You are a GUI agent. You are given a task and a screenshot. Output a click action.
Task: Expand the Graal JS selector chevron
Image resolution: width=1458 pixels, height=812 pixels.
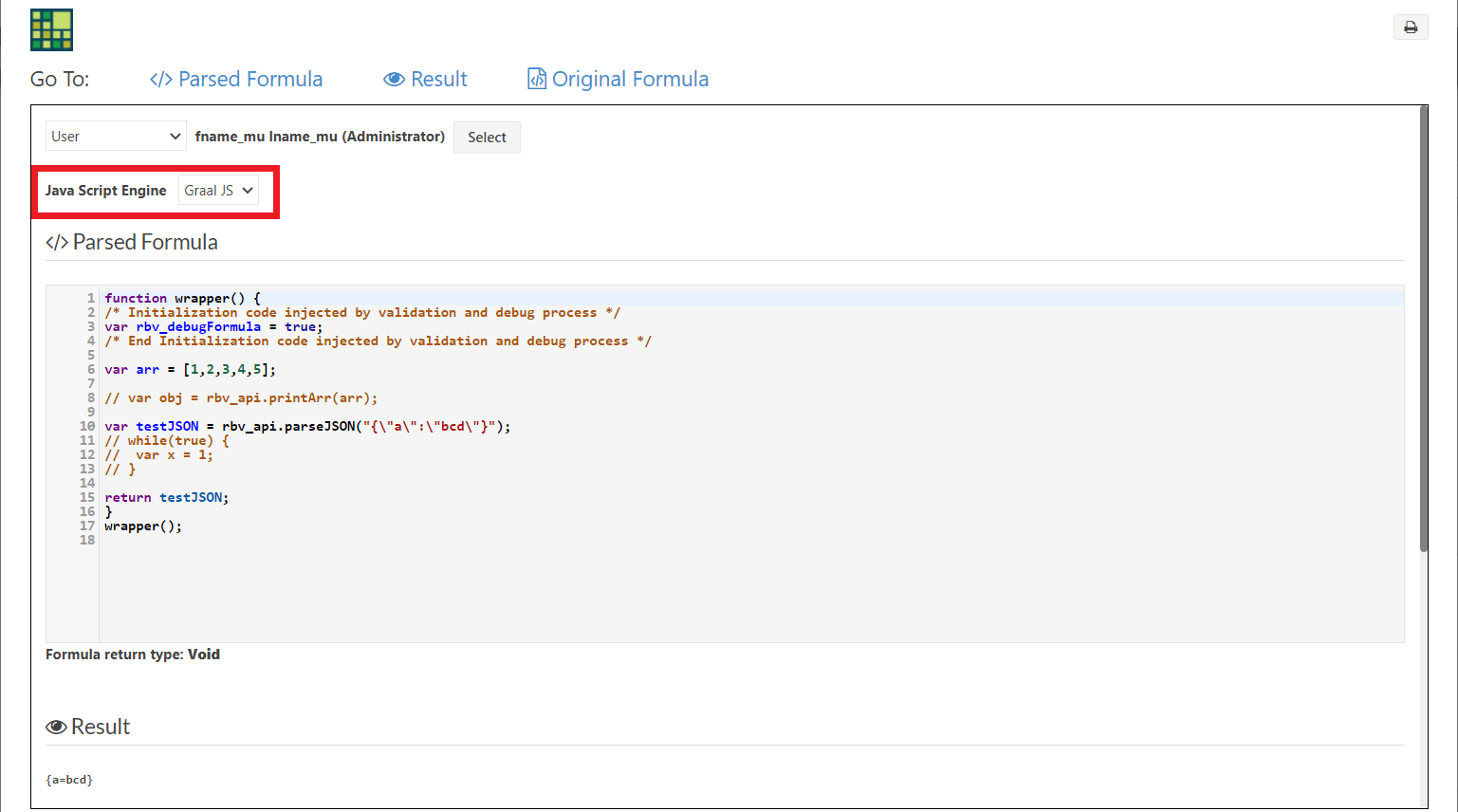[247, 190]
